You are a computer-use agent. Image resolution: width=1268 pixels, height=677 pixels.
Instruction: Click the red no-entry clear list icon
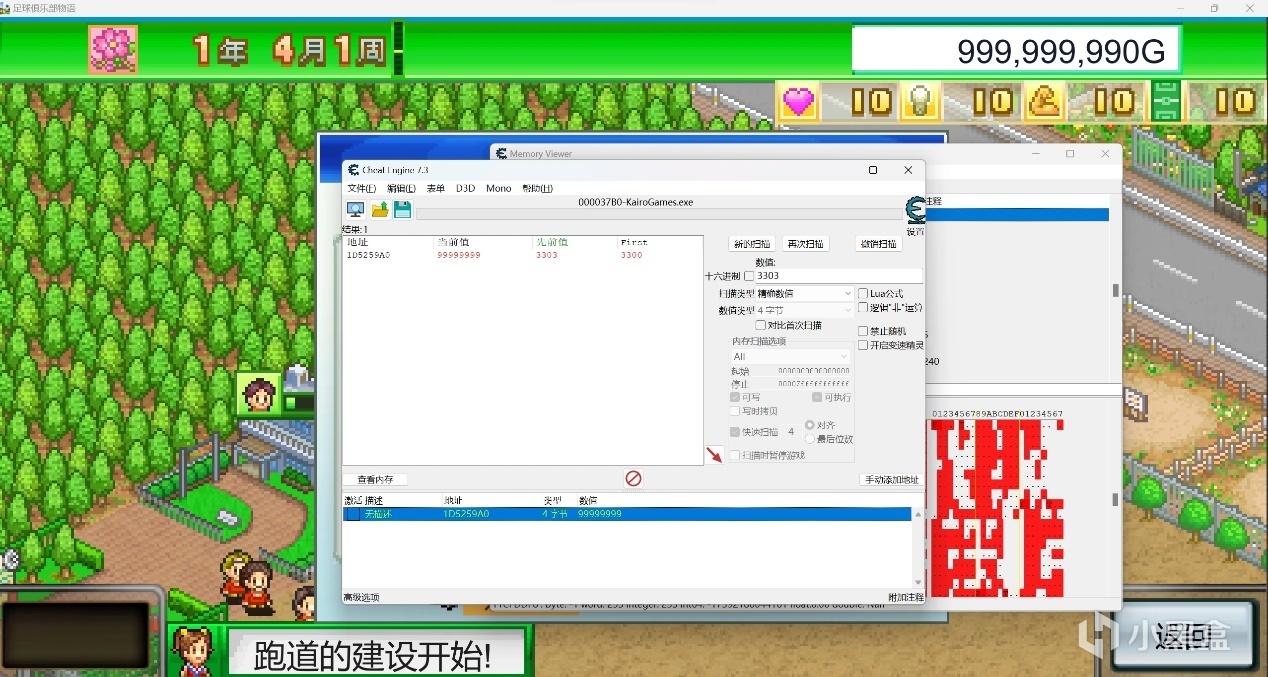pyautogui.click(x=633, y=479)
